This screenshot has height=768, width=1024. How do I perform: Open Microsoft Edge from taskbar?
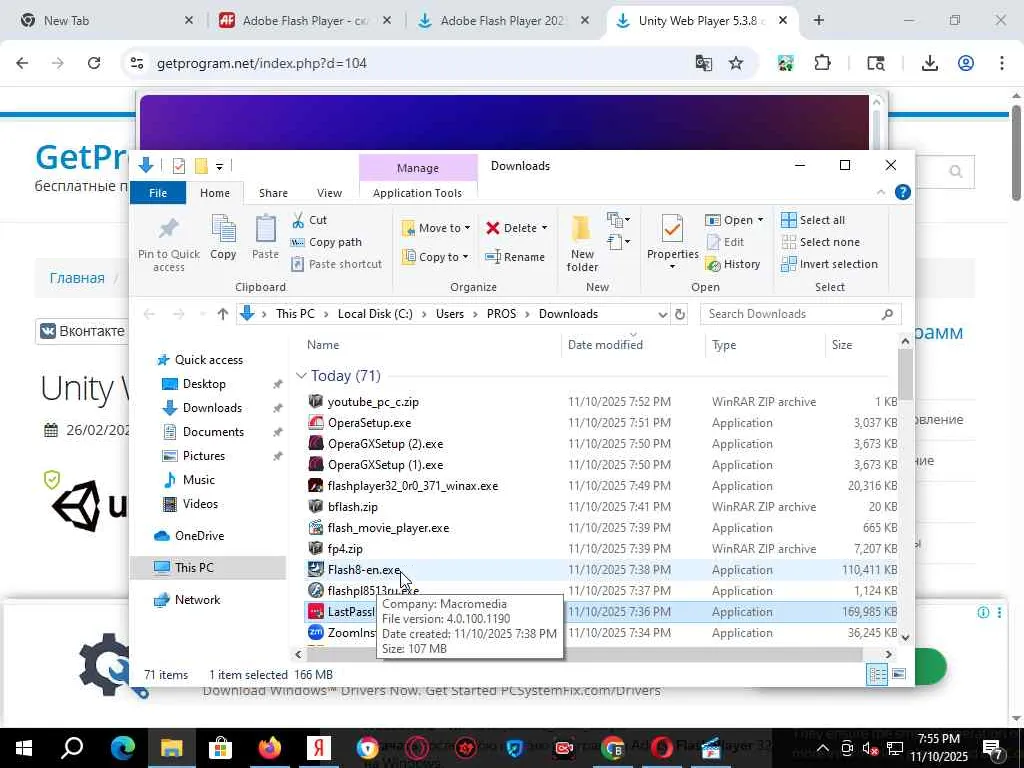click(122, 747)
